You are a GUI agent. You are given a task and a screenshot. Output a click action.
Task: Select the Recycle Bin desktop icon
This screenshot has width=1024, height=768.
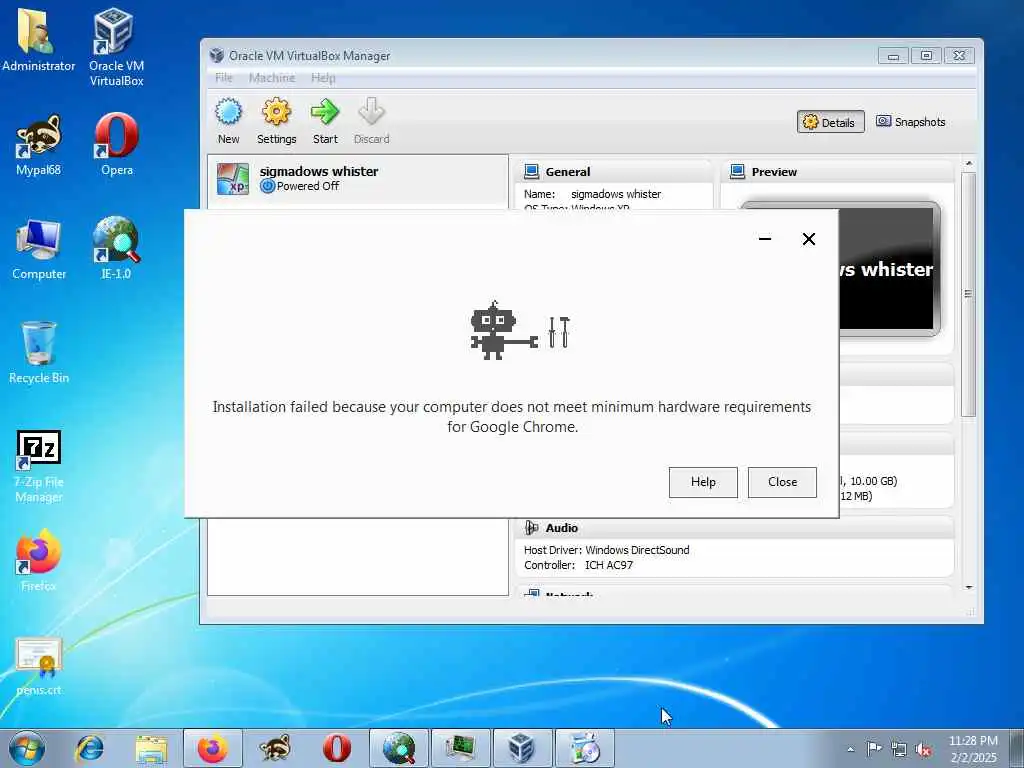coord(39,353)
